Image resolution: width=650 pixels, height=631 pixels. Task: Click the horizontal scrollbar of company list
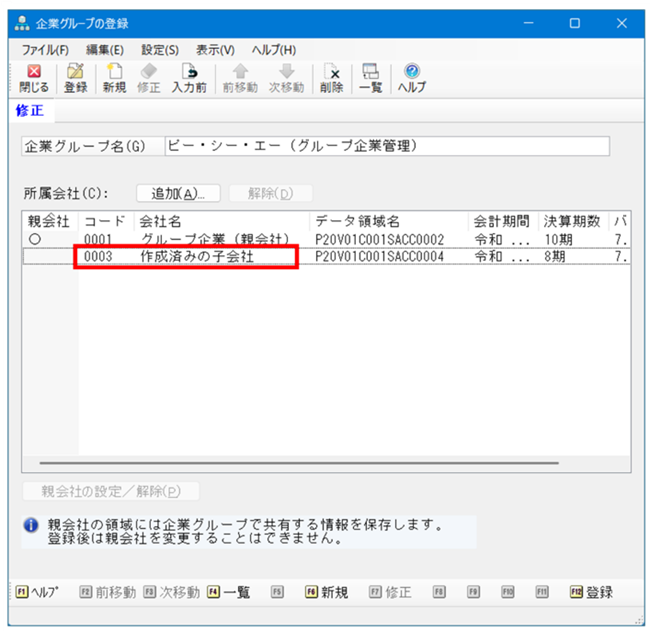(x=299, y=463)
